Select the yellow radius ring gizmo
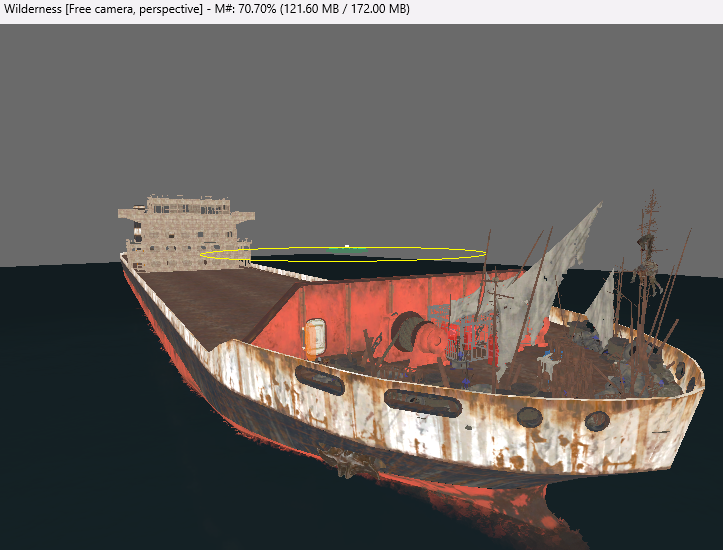The image size is (723, 550). pyautogui.click(x=343, y=254)
